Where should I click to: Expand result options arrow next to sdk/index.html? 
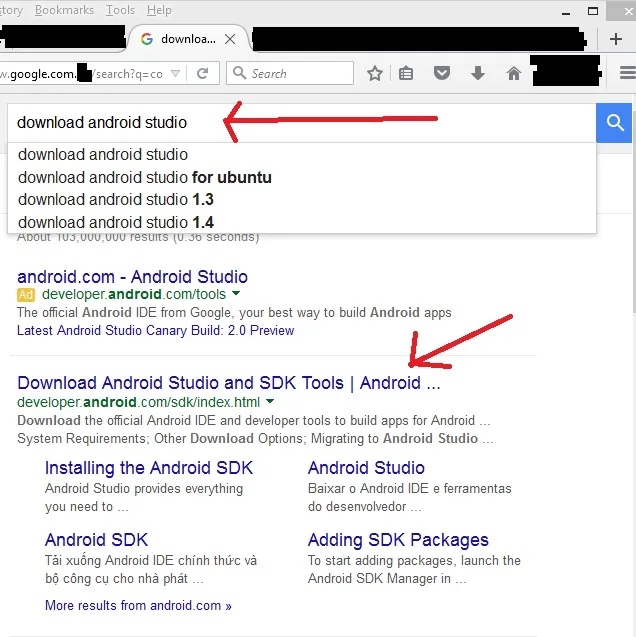270,401
